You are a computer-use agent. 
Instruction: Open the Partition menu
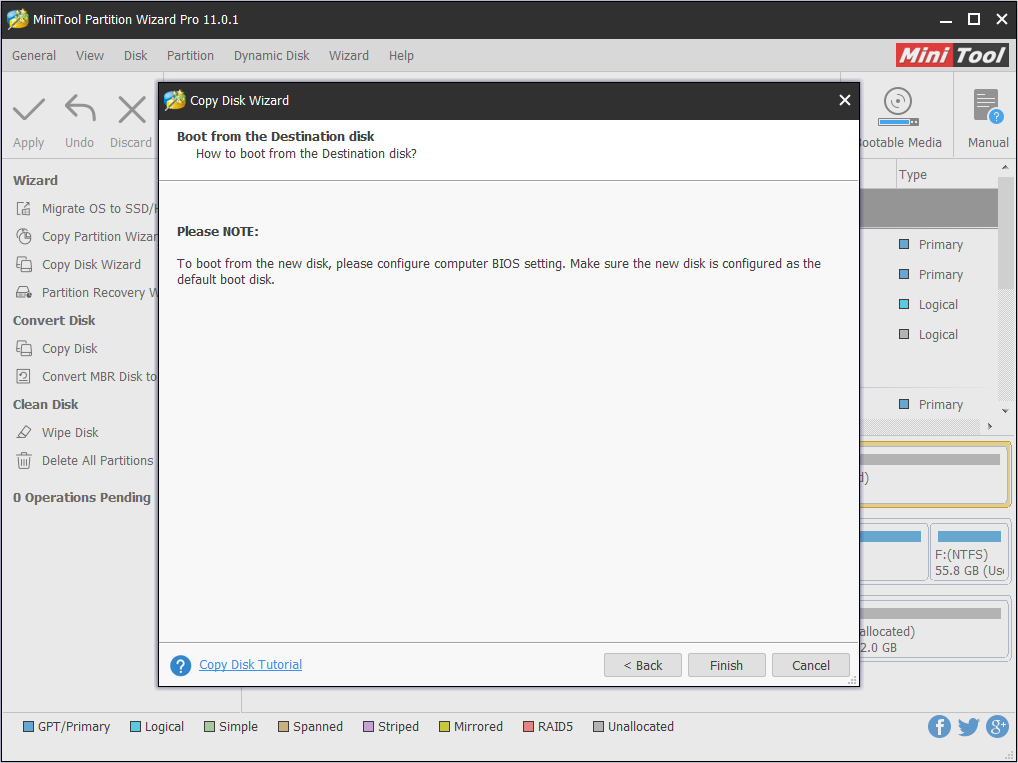point(190,56)
